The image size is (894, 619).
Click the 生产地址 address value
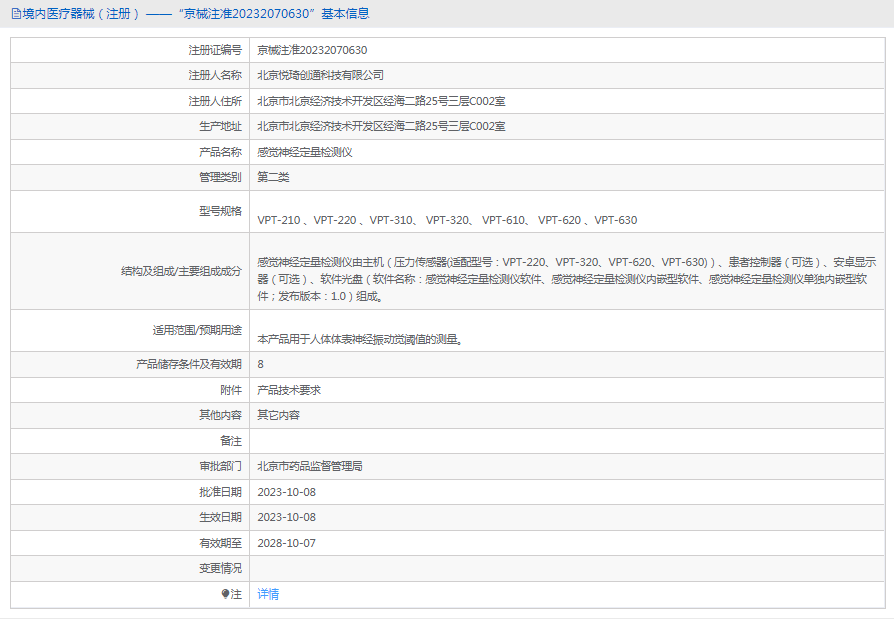coord(381,127)
